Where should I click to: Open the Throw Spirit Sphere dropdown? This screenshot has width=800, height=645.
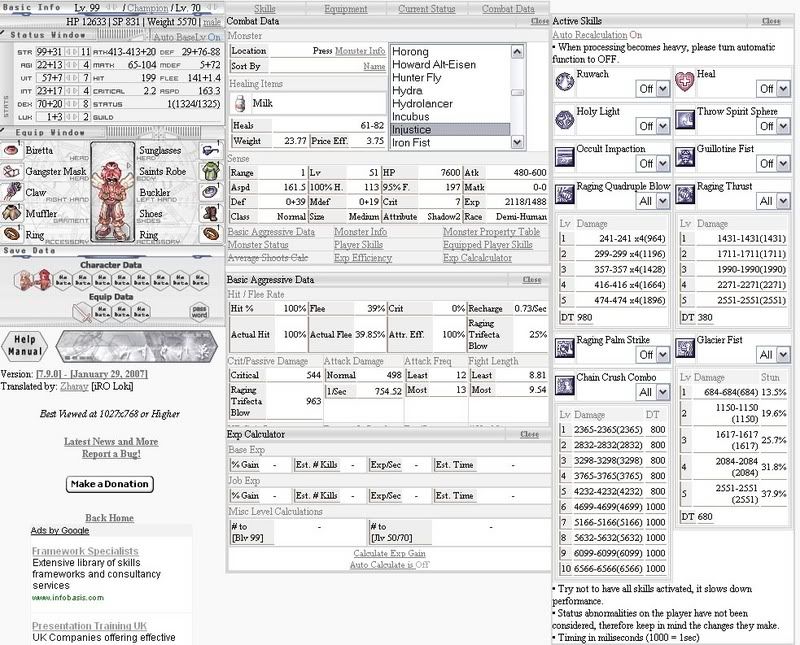(x=772, y=126)
